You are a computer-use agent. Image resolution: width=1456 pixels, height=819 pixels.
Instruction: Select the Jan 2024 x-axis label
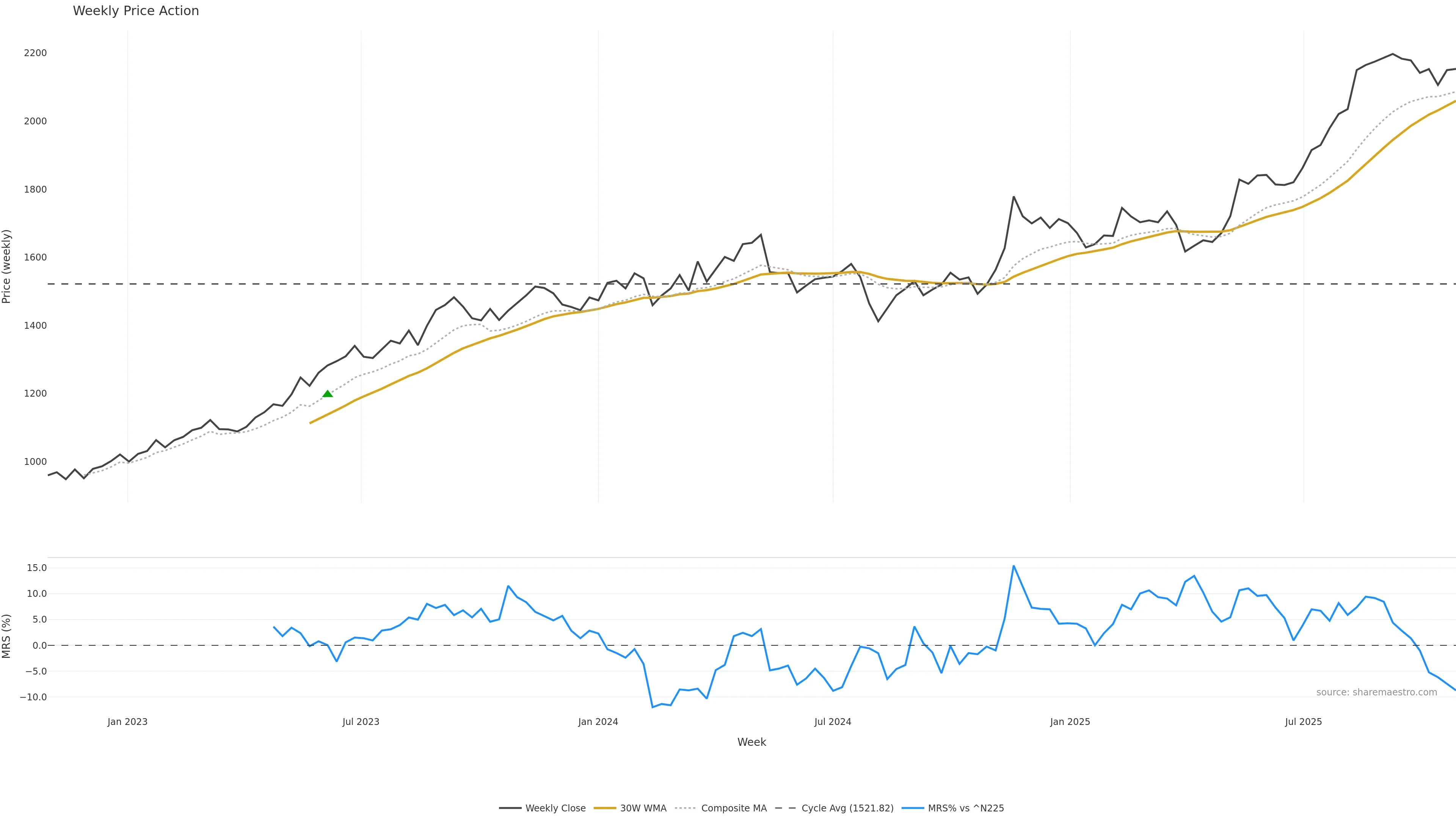(598, 722)
